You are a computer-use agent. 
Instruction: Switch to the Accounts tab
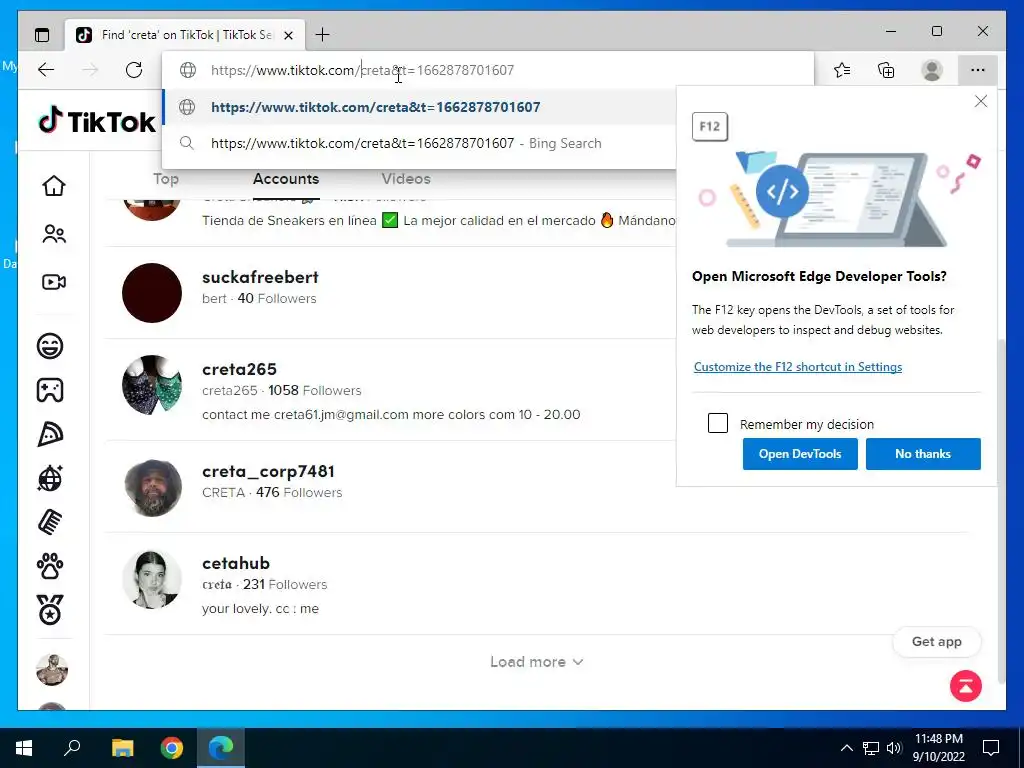286,179
